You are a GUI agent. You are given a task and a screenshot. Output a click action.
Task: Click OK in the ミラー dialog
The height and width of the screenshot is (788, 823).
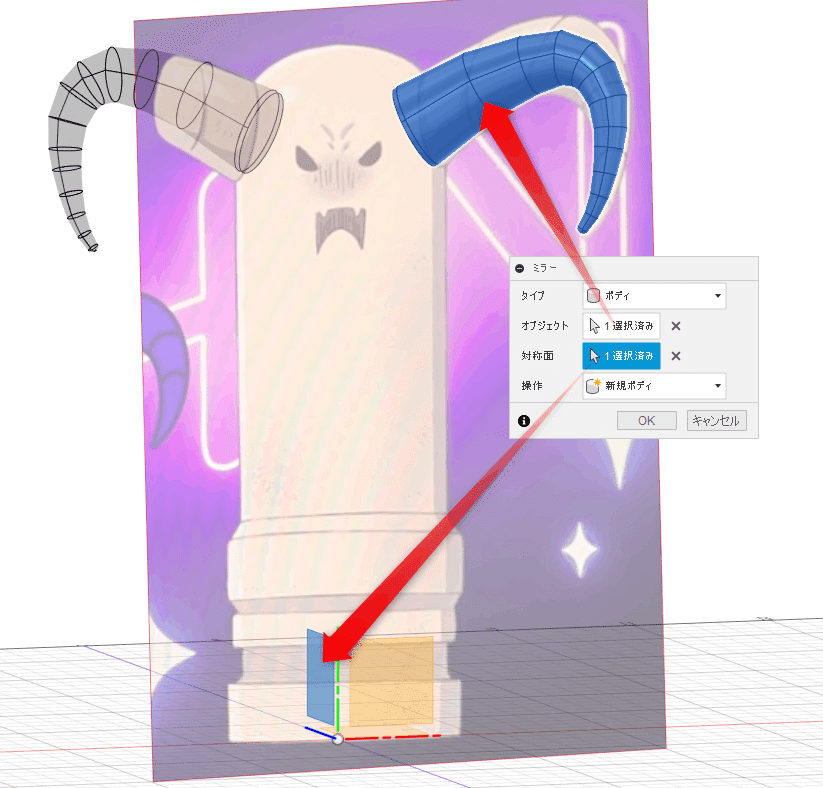point(647,421)
